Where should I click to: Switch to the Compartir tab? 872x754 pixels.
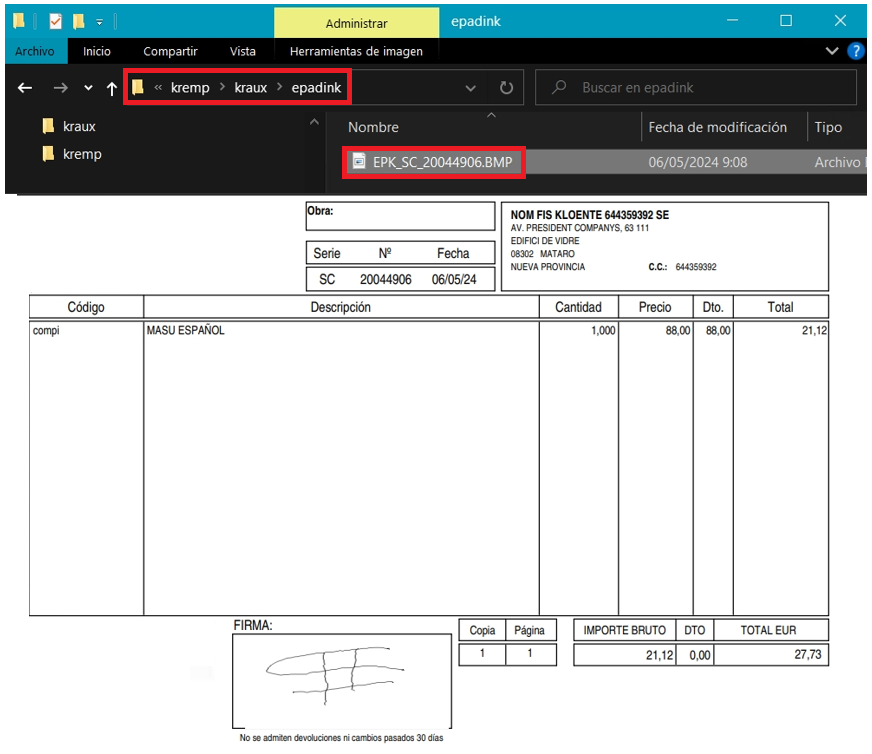(170, 51)
